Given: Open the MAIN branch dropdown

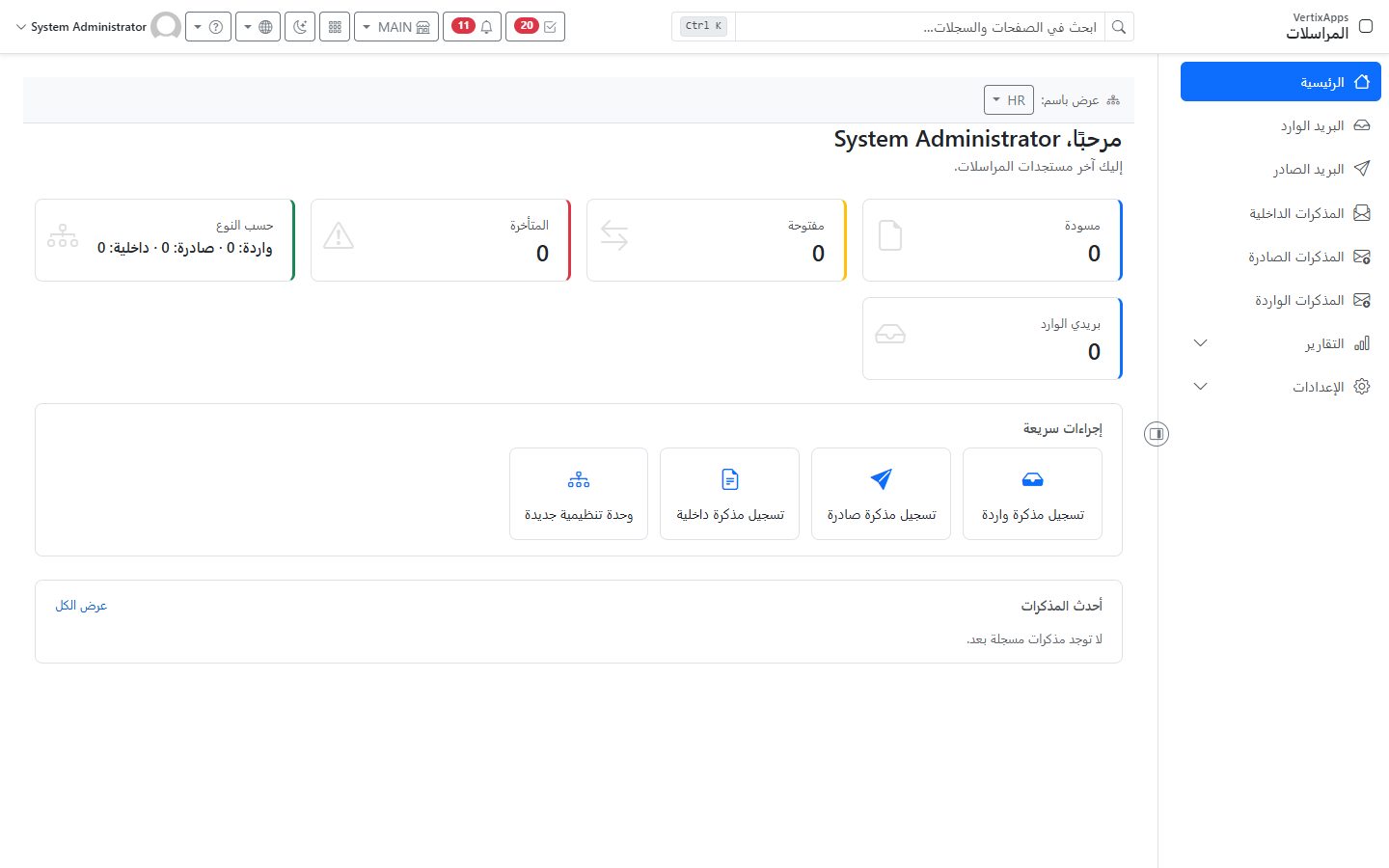Looking at the screenshot, I should pyautogui.click(x=396, y=27).
